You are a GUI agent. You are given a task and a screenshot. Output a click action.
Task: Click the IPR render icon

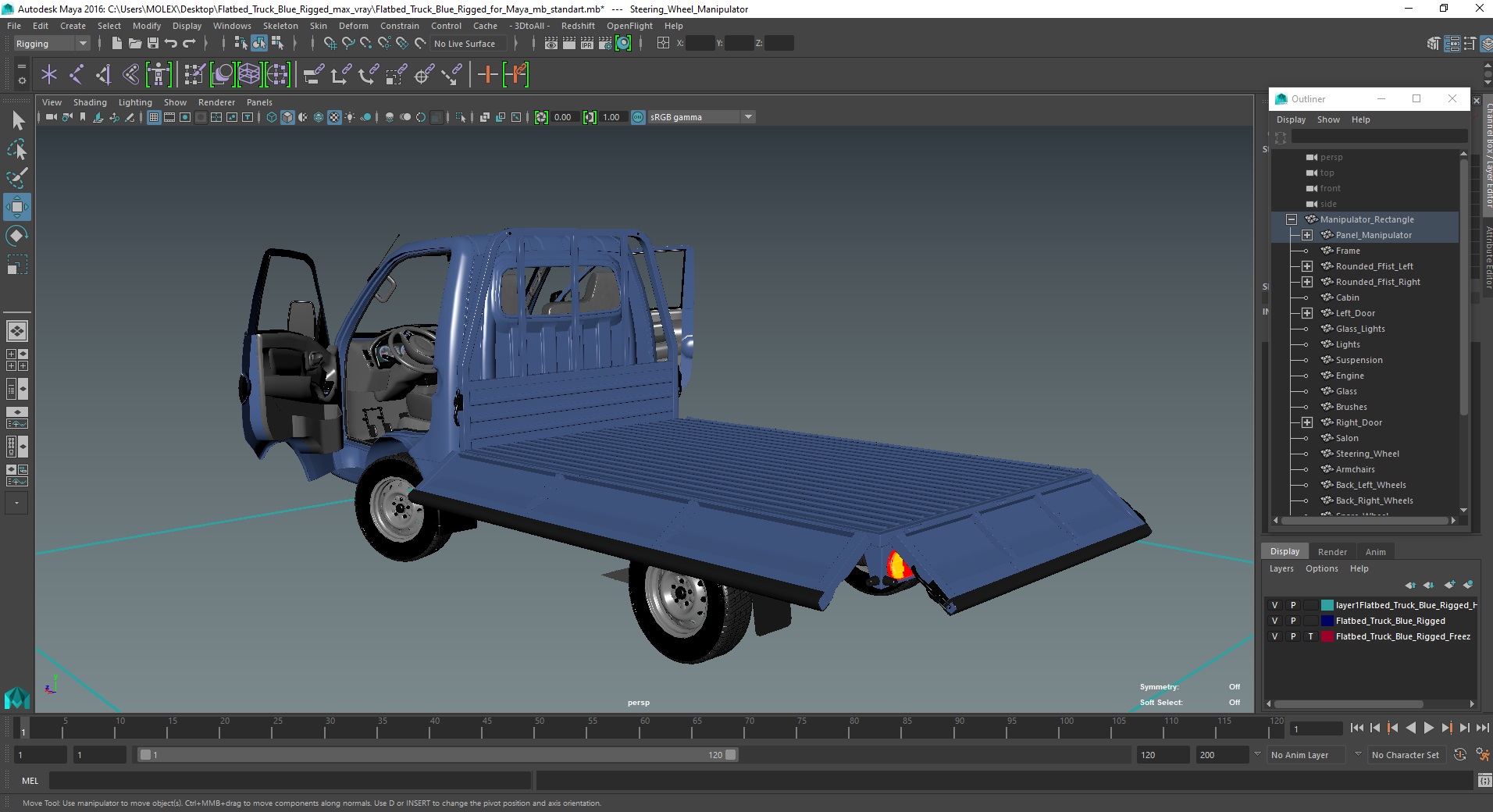(587, 43)
